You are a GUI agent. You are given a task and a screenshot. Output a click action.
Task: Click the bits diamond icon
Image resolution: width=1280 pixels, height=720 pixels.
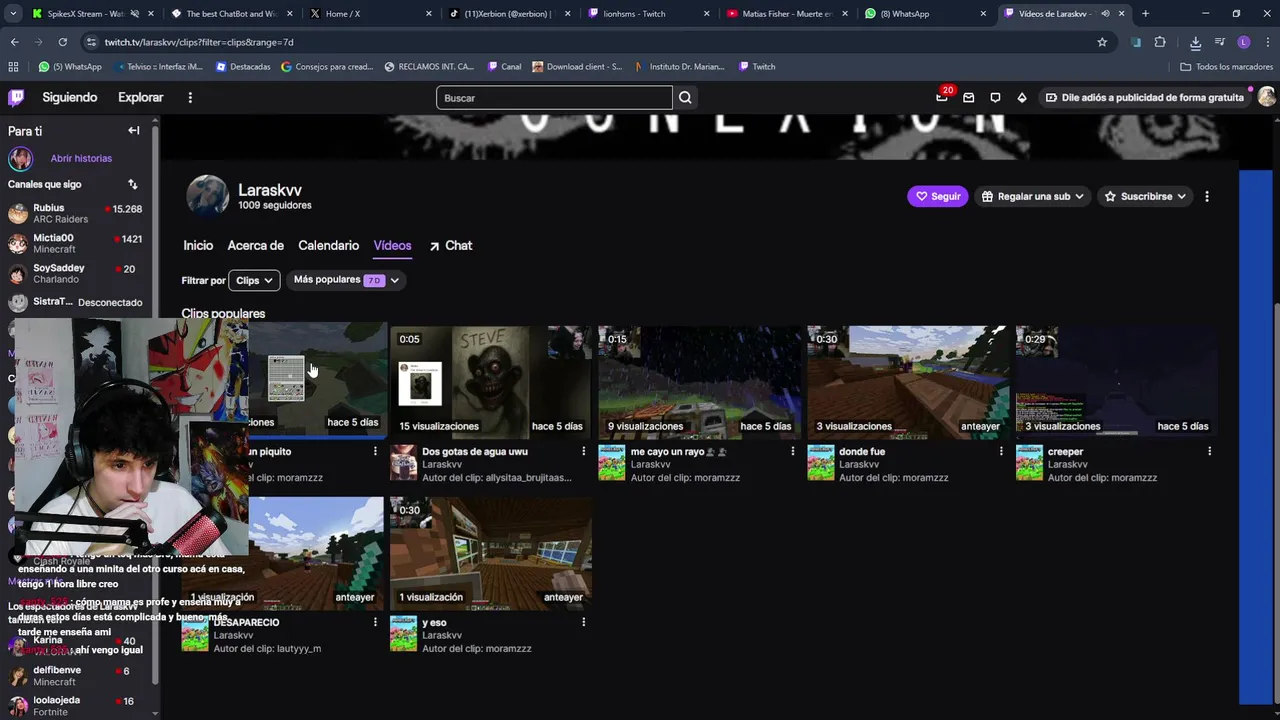1021,97
